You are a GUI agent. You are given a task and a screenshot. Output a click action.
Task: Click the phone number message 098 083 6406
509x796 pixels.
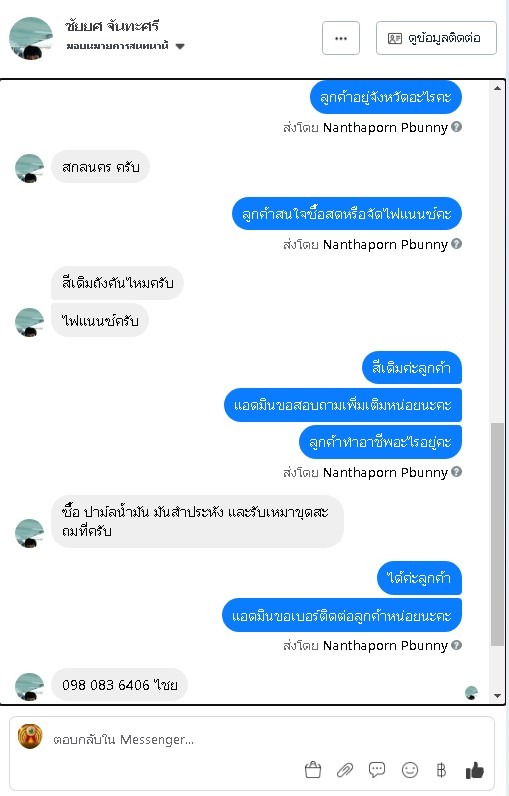point(120,685)
